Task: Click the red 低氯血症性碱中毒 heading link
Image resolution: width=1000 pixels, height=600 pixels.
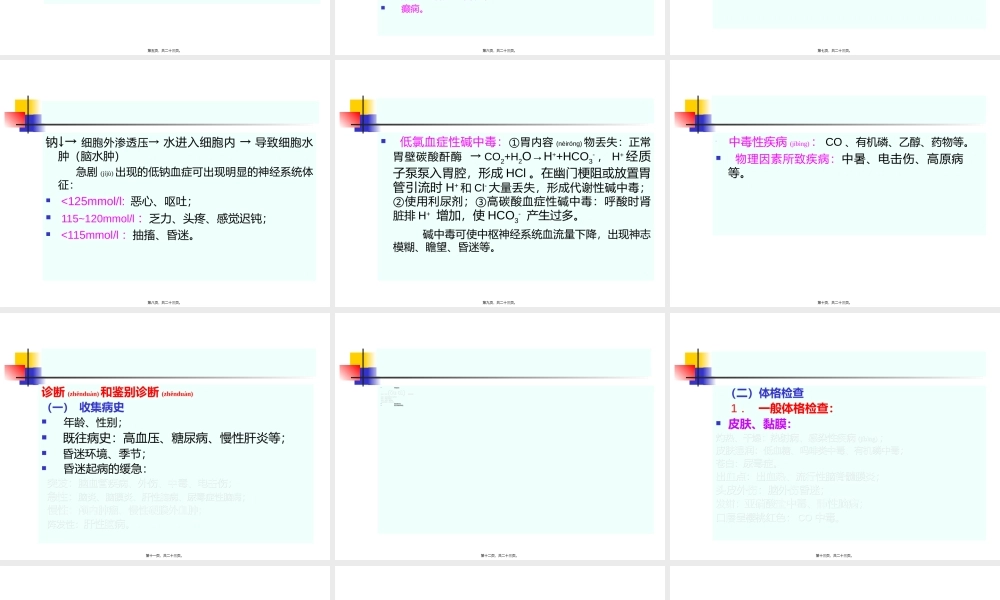Action: point(450,141)
